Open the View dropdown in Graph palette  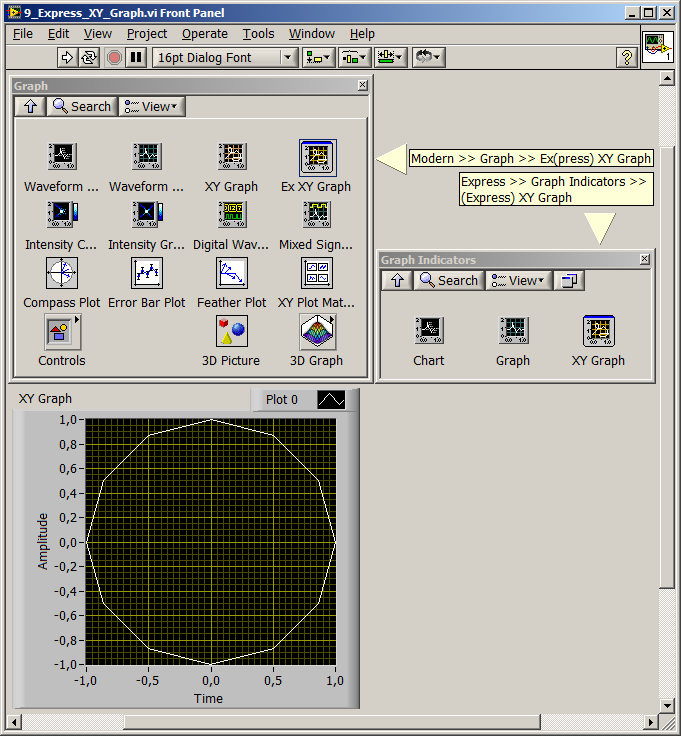(152, 107)
